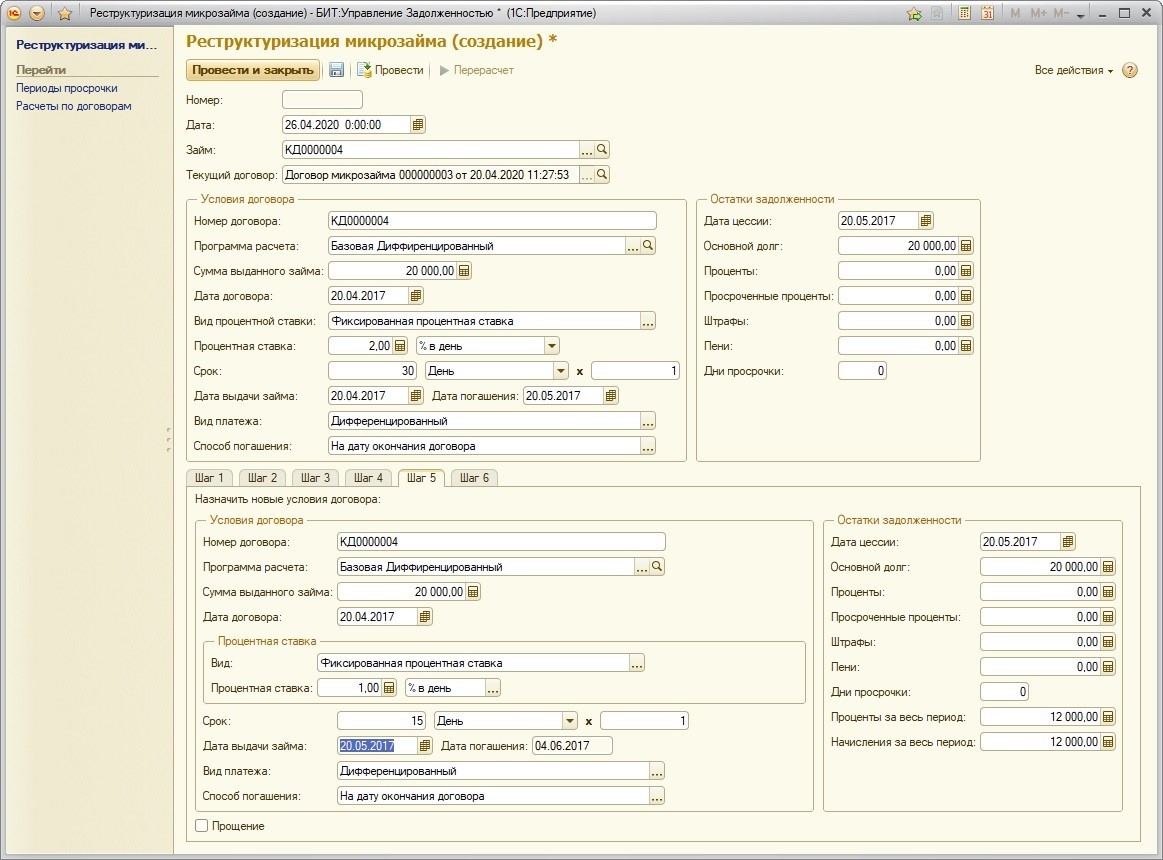Image resolution: width=1163 pixels, height=860 pixels.
Task: Click the favorites star icon in title bar
Action: pyautogui.click(x=65, y=13)
